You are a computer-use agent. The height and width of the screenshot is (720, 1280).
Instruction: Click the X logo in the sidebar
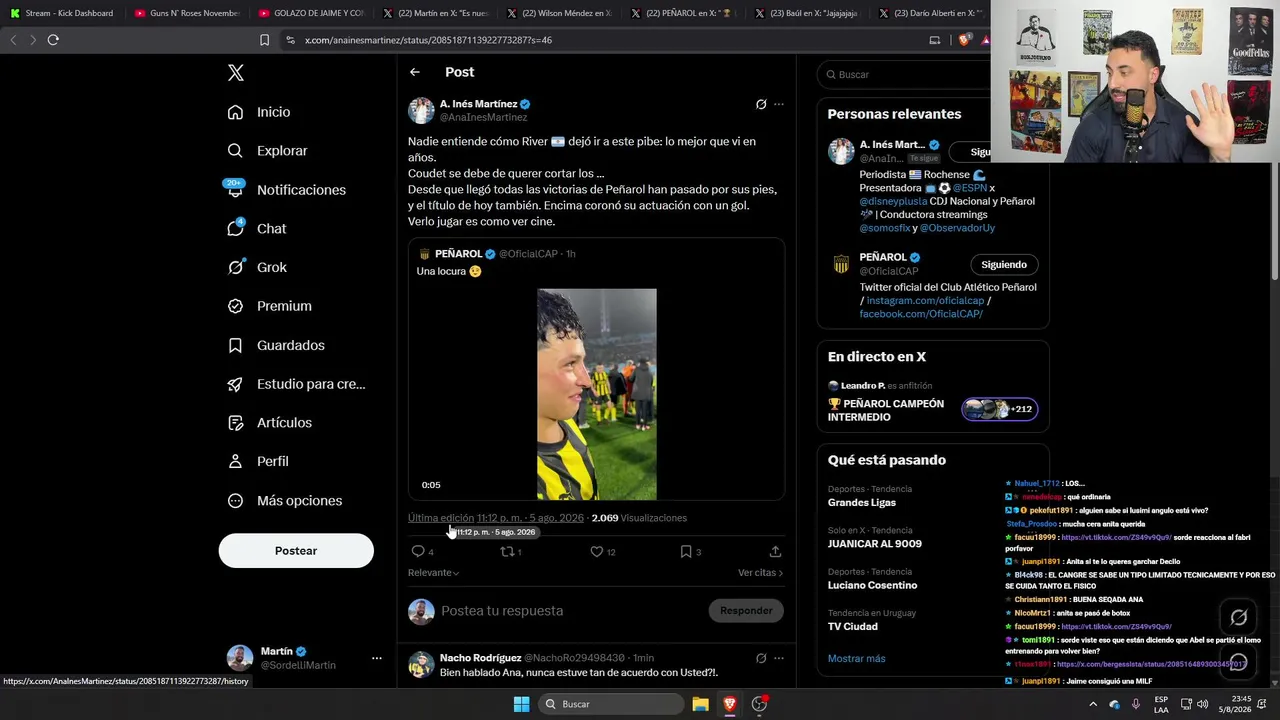point(235,73)
